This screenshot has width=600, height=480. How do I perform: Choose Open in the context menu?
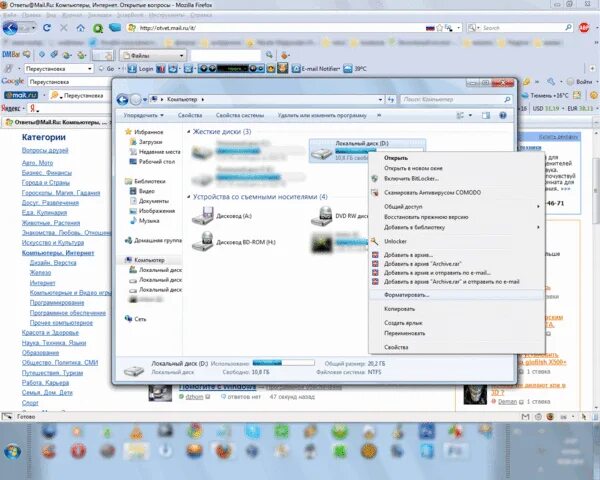tap(396, 158)
